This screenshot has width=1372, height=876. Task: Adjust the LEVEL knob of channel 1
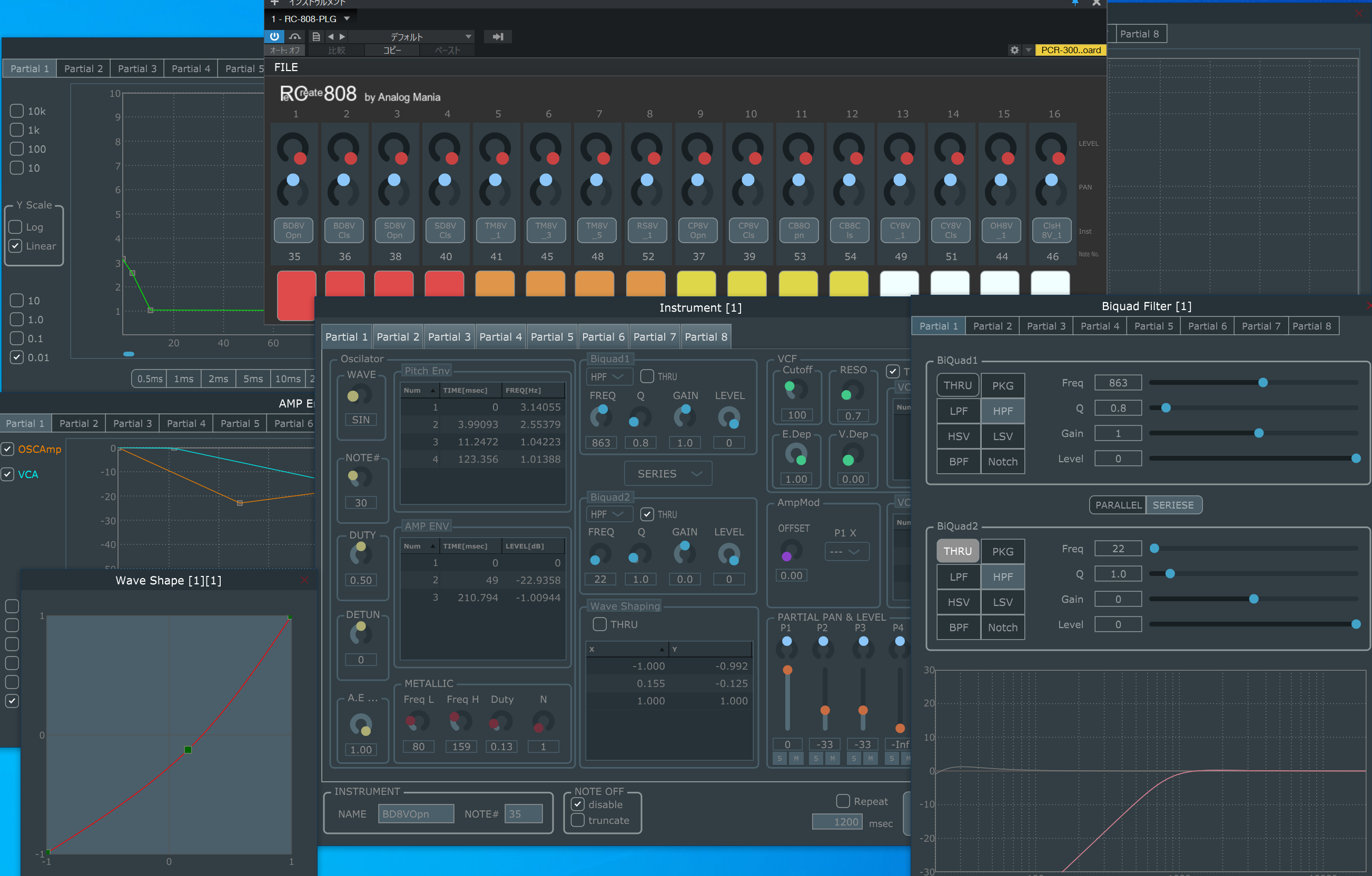pyautogui.click(x=293, y=149)
